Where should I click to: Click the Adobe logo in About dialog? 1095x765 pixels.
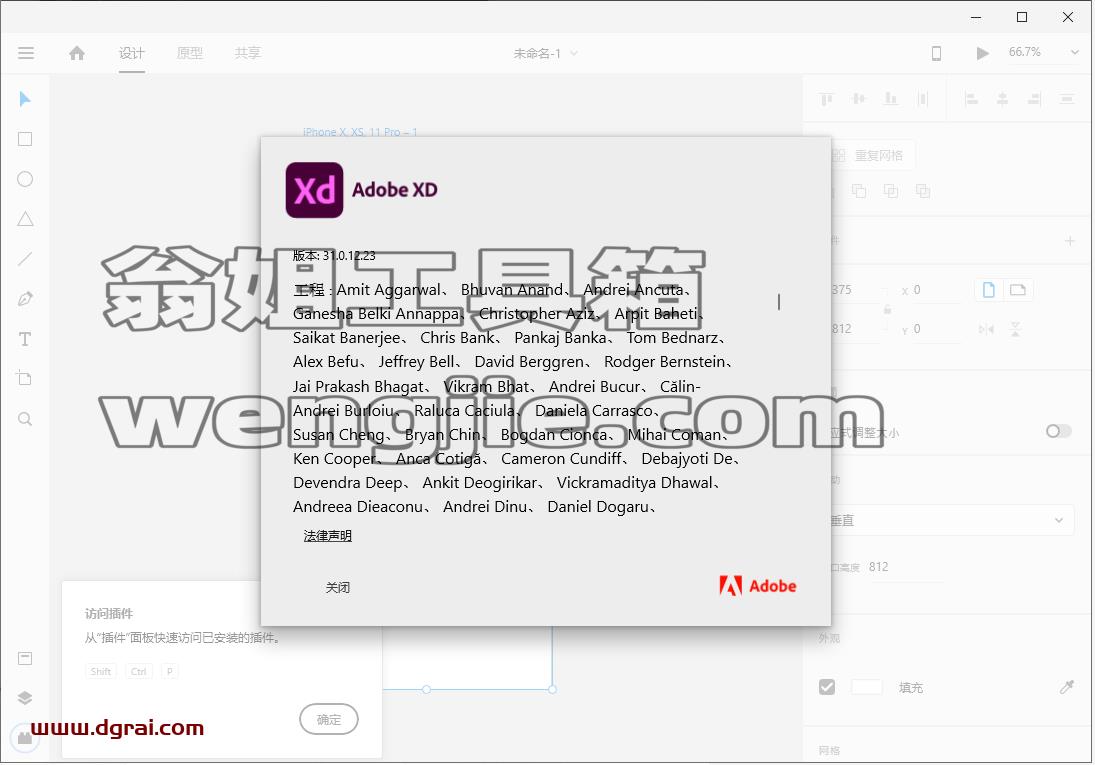(x=758, y=586)
